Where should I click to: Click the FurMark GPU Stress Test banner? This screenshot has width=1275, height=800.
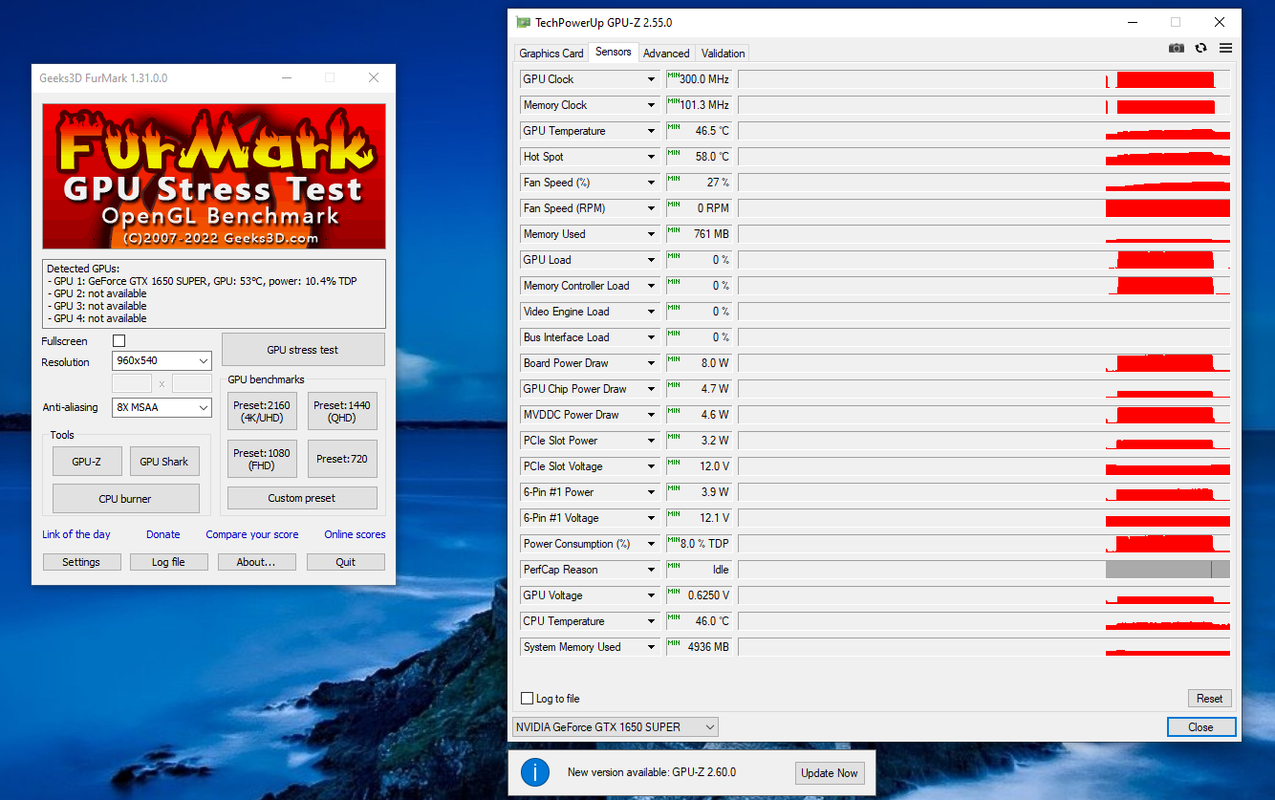click(x=214, y=176)
